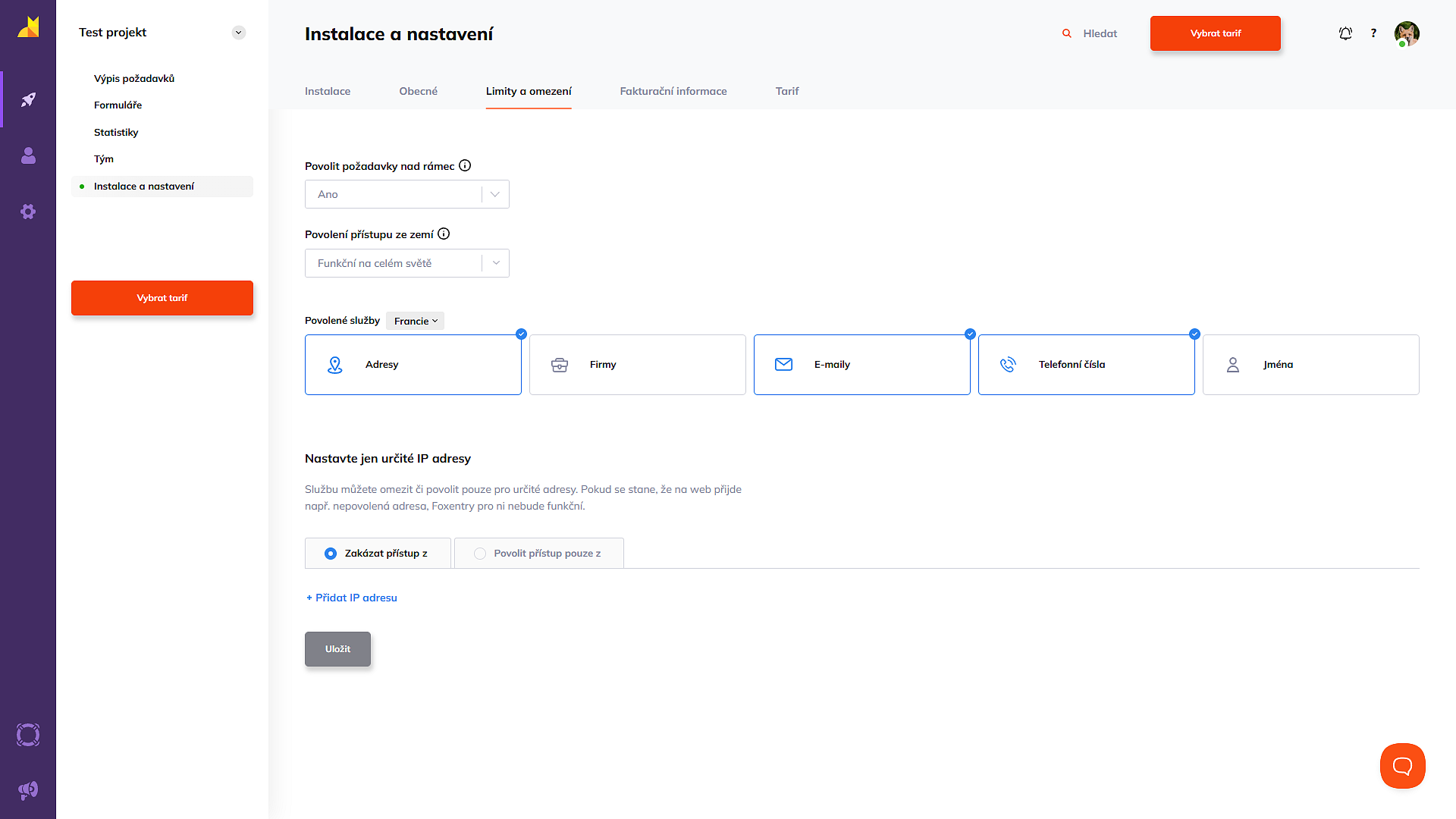Viewport: 1456px width, 819px height.
Task: Click the Přidat IP adresu link
Action: tap(351, 598)
